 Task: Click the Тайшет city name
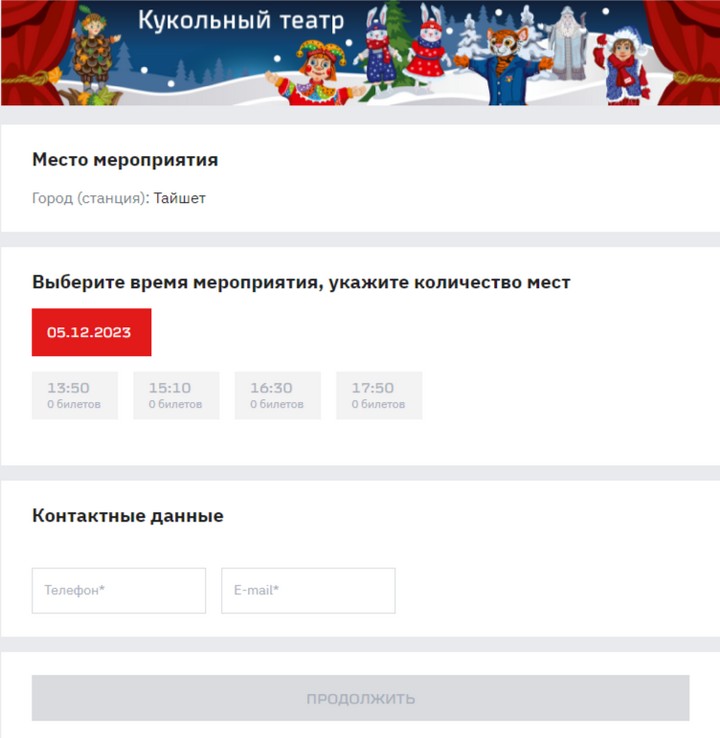(180, 198)
